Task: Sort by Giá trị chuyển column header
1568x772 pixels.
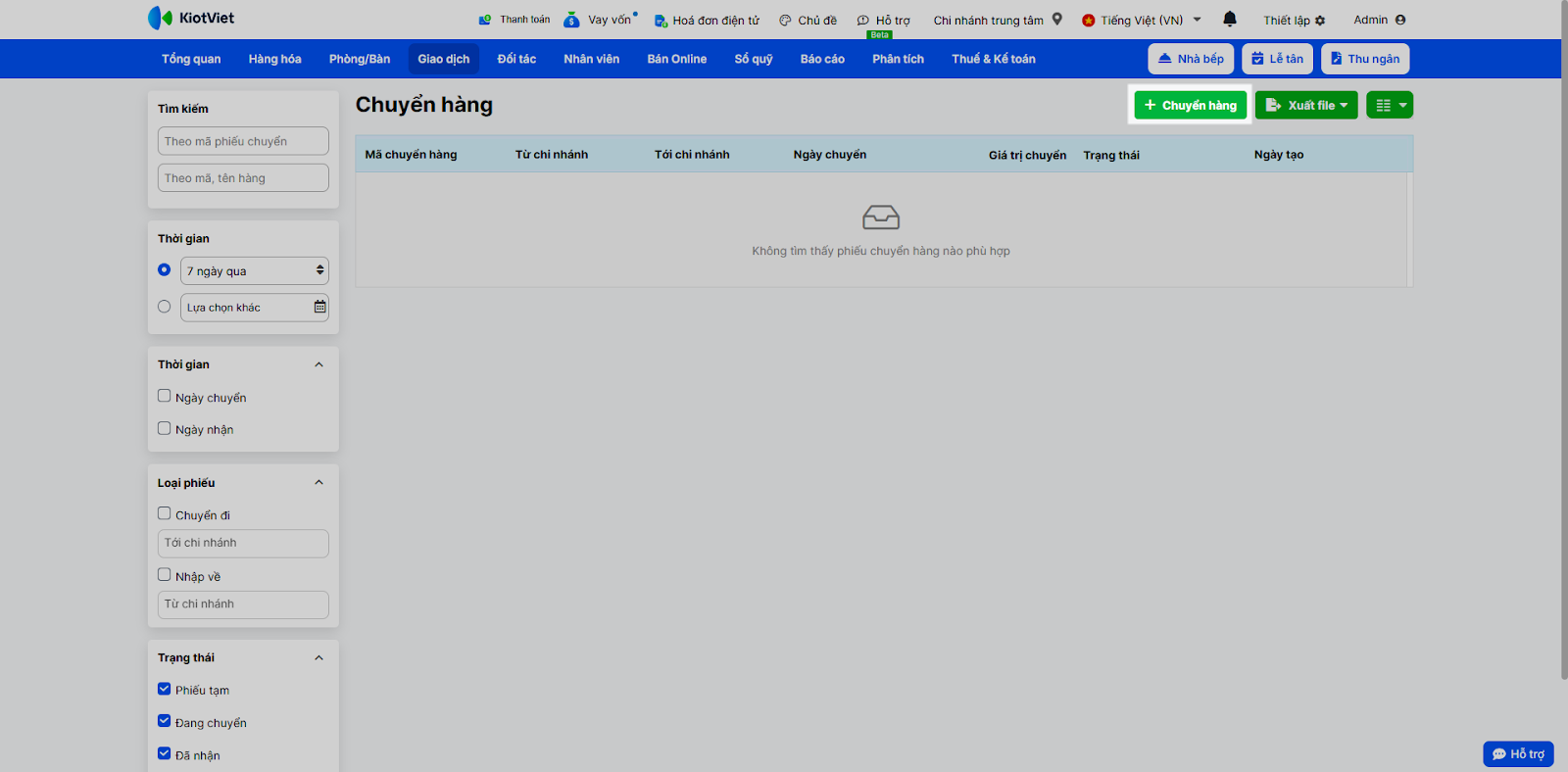Action: [x=1027, y=155]
